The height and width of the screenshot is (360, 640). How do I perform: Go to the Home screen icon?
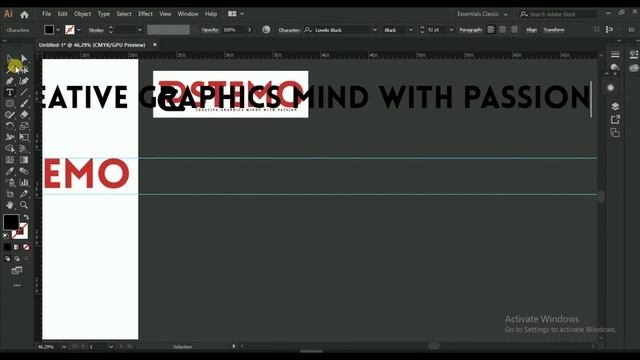[x=24, y=15]
